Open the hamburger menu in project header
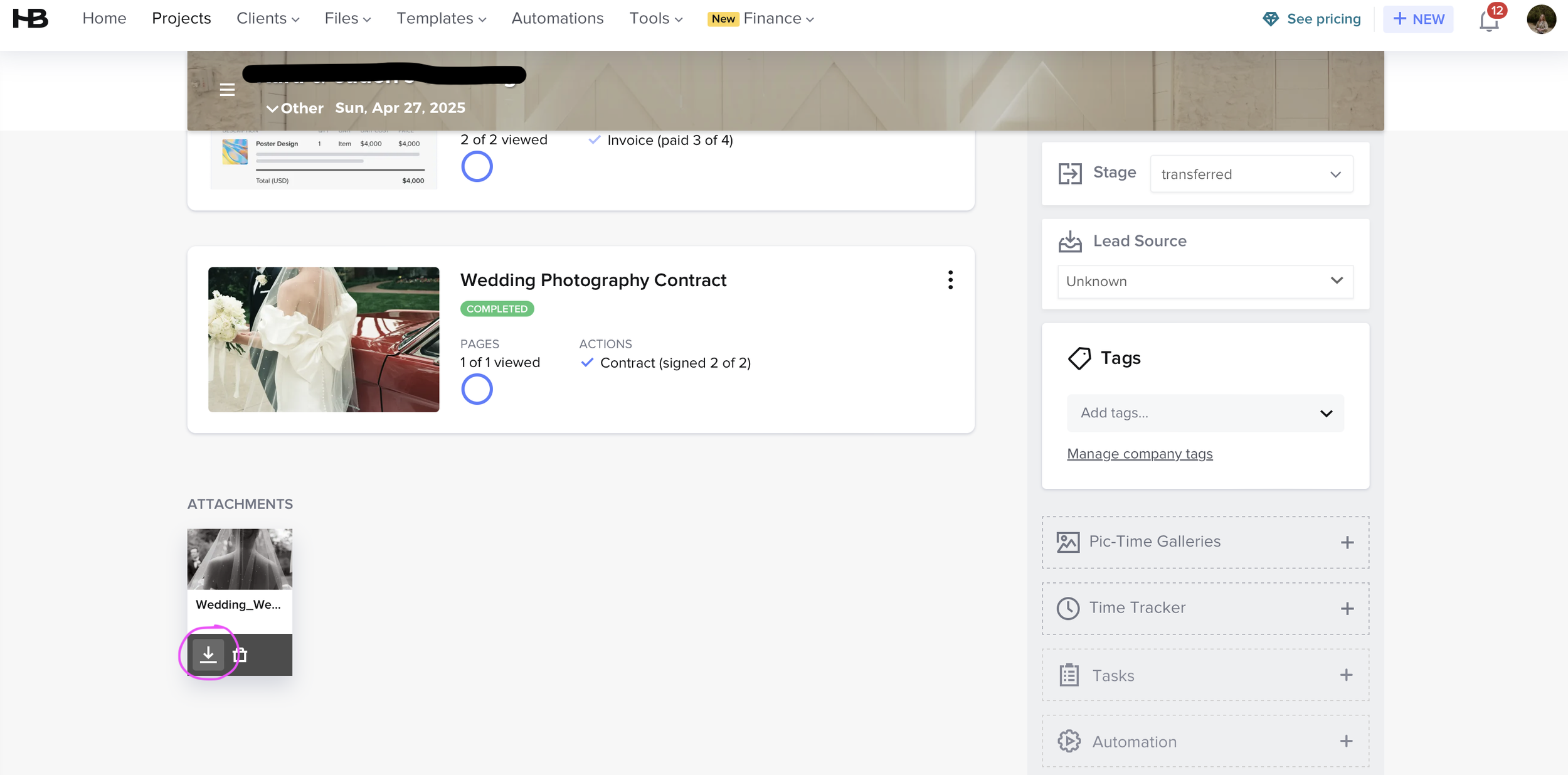 (227, 90)
